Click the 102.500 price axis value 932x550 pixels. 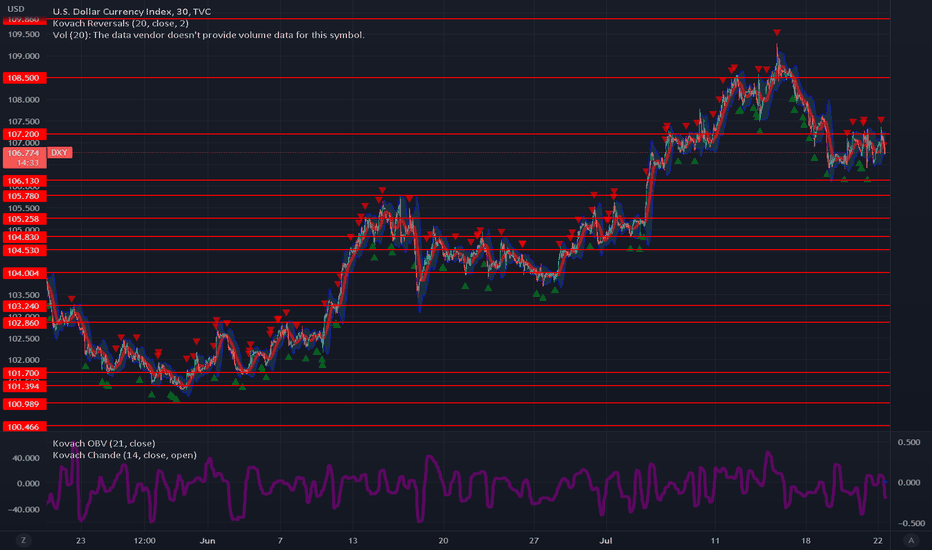point(24,338)
